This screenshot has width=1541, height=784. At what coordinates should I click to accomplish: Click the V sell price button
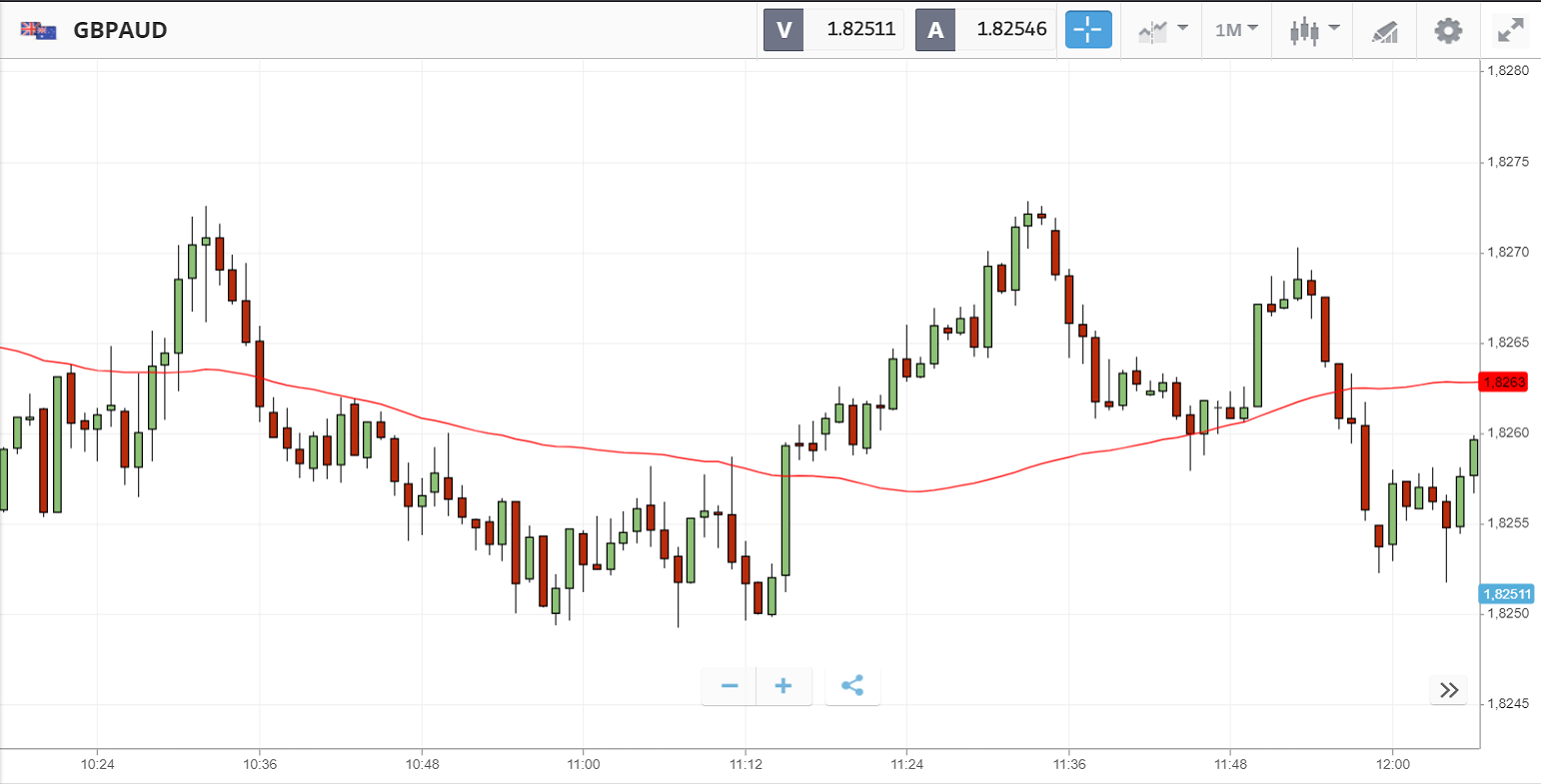coord(833,30)
